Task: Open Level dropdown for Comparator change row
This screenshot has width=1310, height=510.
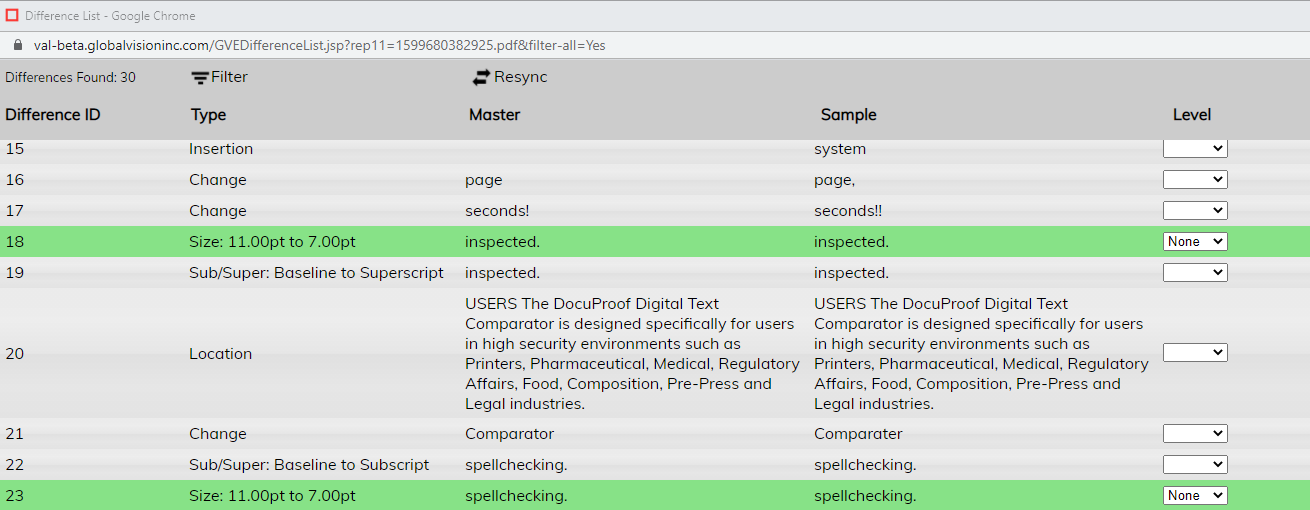Action: click(x=1194, y=434)
